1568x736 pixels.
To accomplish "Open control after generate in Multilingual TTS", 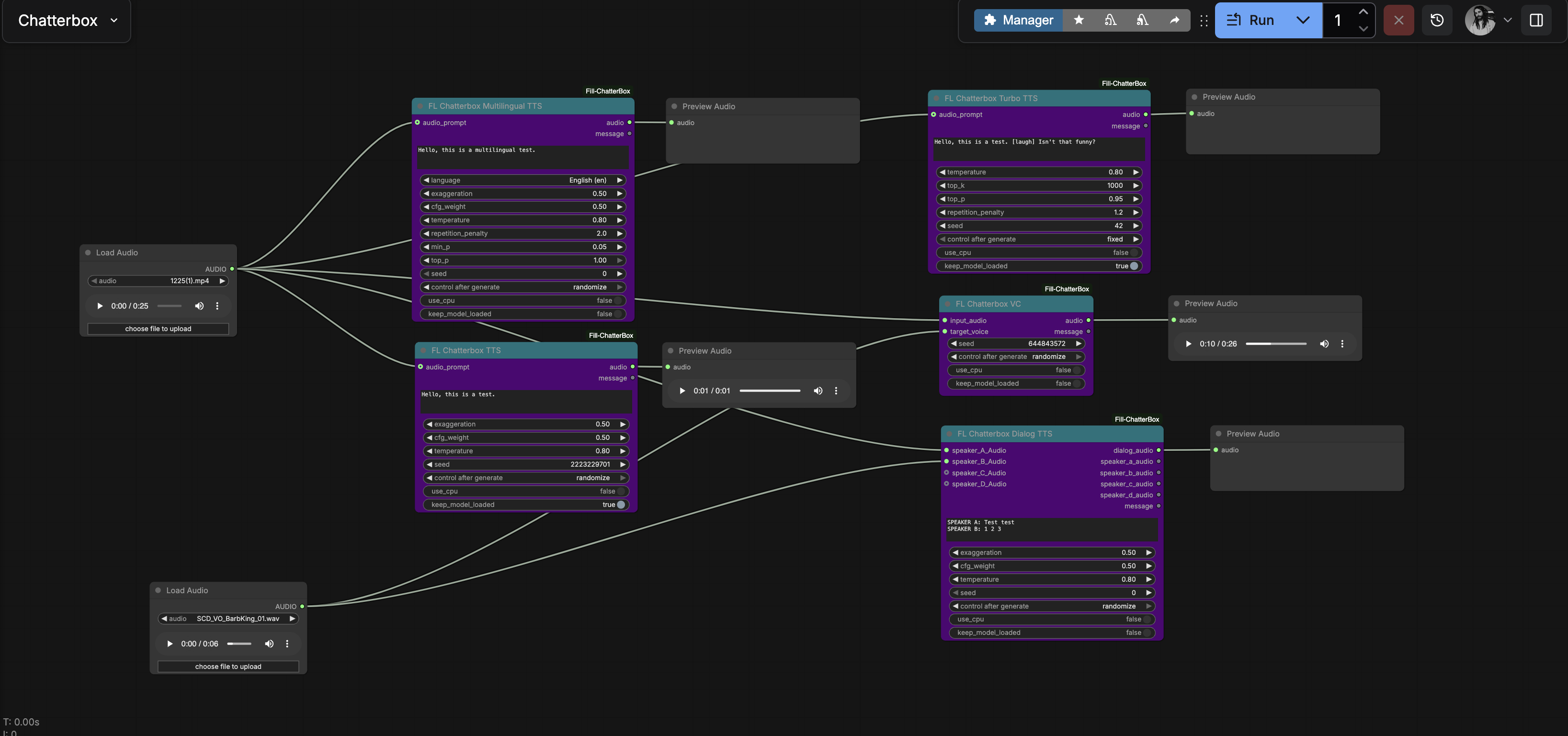I will 523,287.
